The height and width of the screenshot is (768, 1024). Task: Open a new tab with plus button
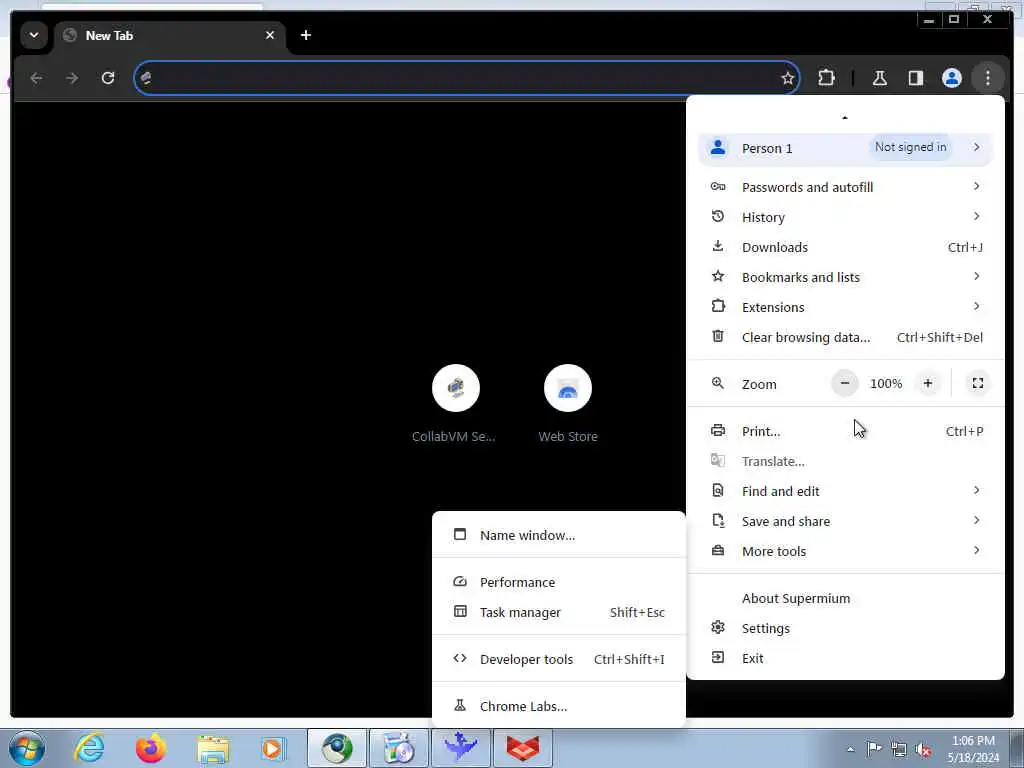click(306, 35)
